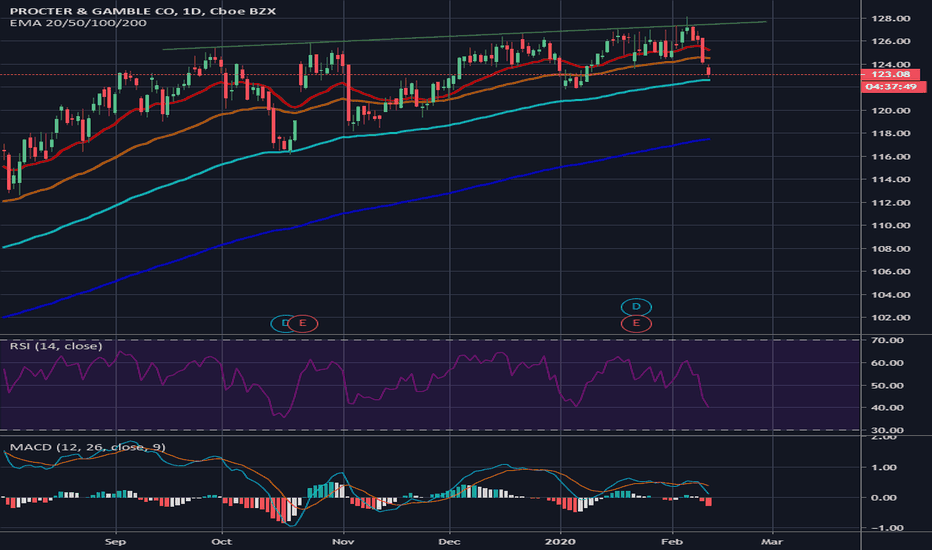Image resolution: width=932 pixels, height=550 pixels.
Task: Click the PROCTER & GAMBLE CO chart title
Action: pyautogui.click(x=142, y=11)
